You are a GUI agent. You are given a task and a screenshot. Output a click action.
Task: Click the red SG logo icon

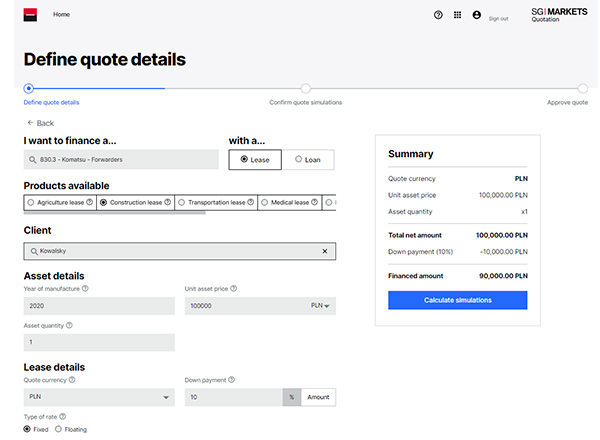pyautogui.click(x=30, y=15)
